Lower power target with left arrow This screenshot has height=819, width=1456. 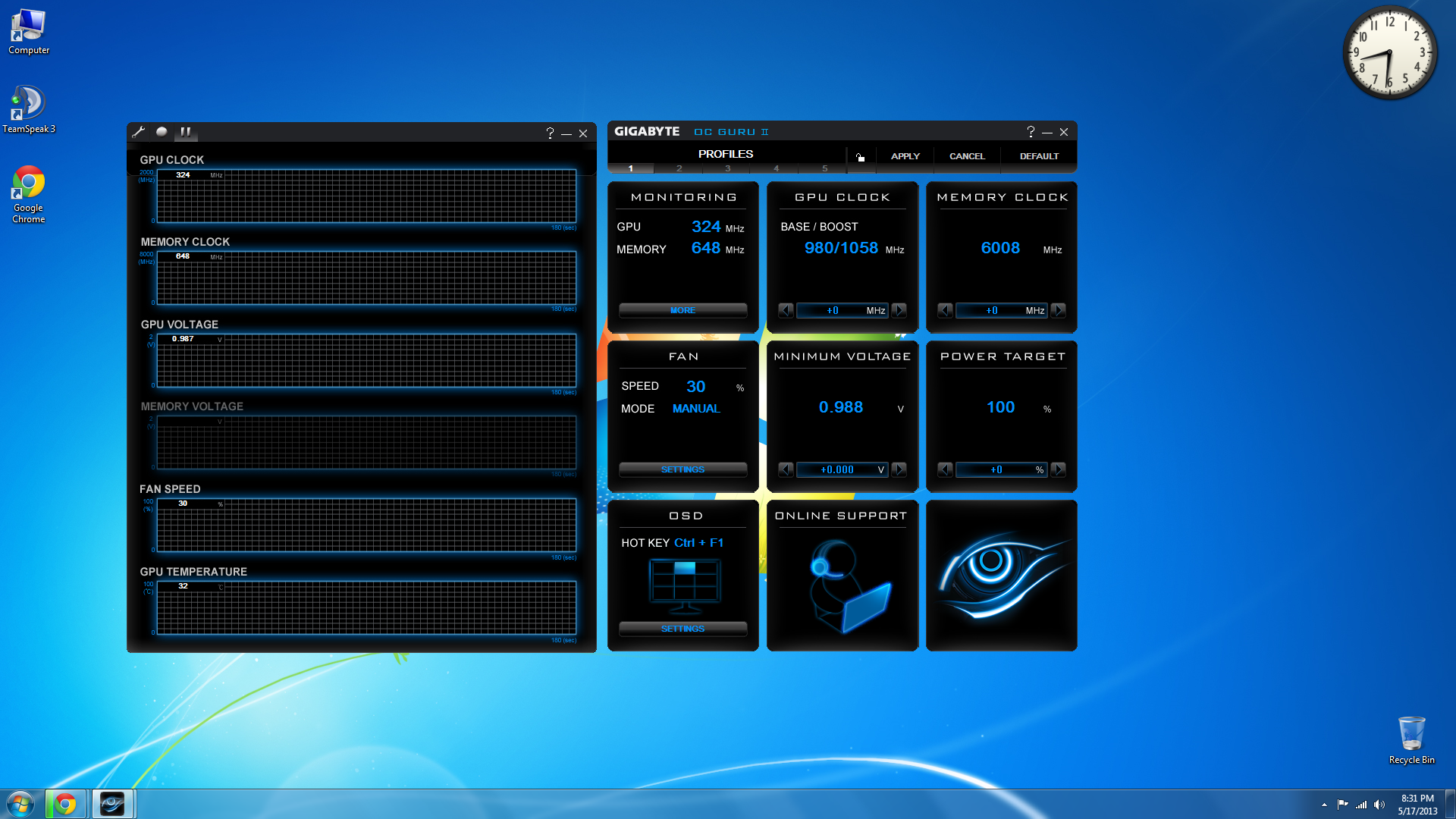[x=945, y=469]
